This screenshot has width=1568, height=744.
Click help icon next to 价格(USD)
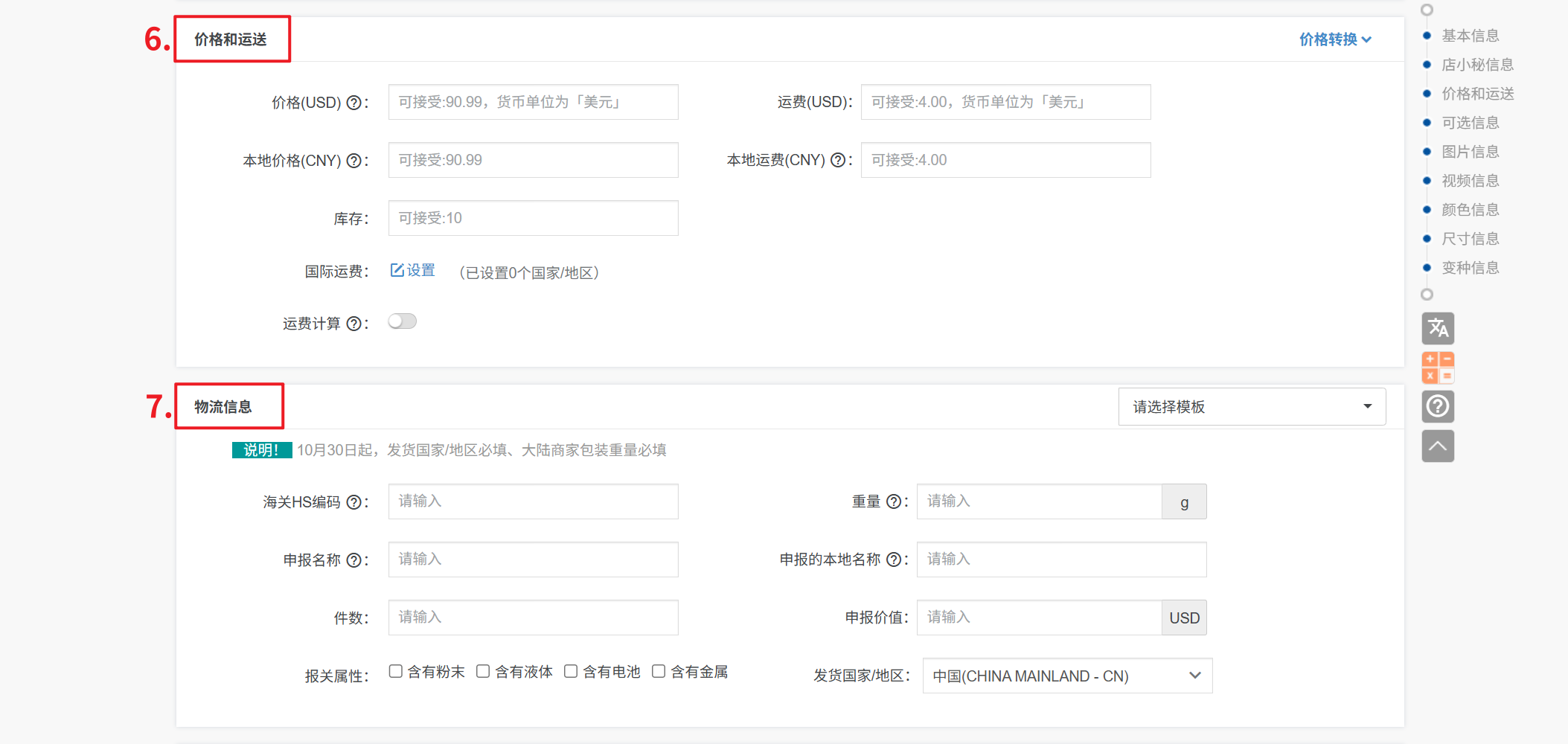[x=354, y=103]
